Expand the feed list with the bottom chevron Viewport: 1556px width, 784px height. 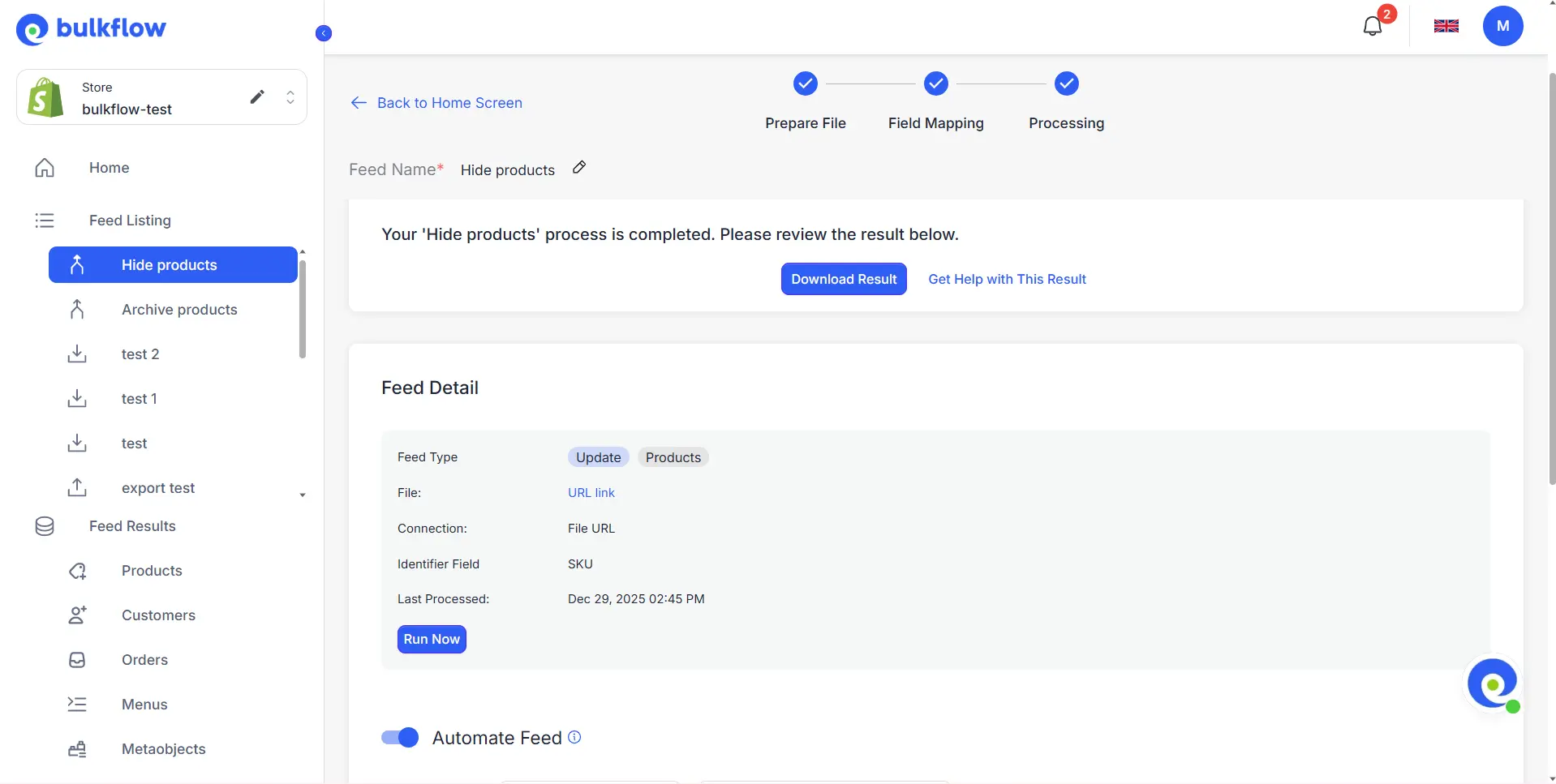pos(302,495)
